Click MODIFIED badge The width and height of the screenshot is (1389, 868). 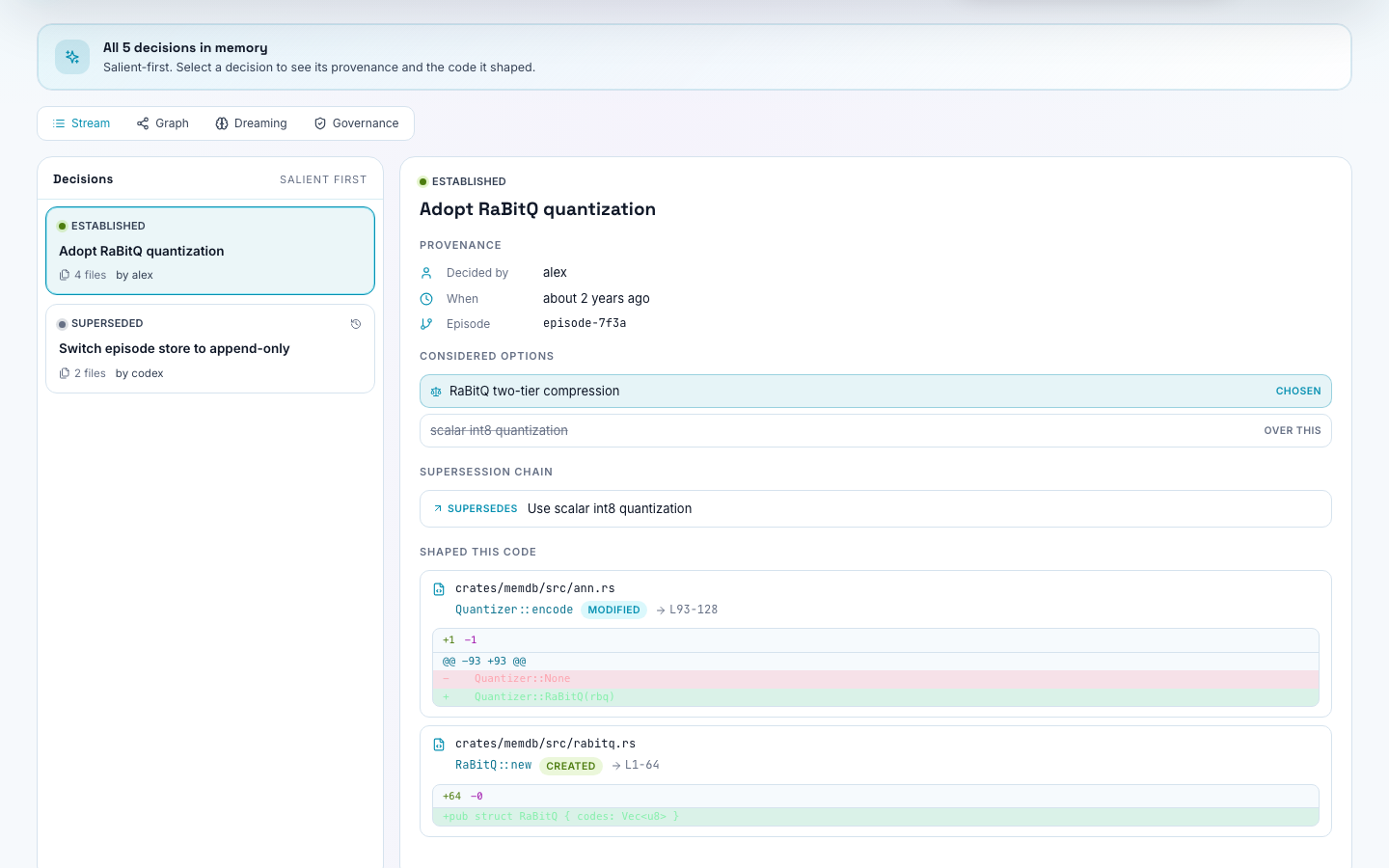tap(613, 610)
